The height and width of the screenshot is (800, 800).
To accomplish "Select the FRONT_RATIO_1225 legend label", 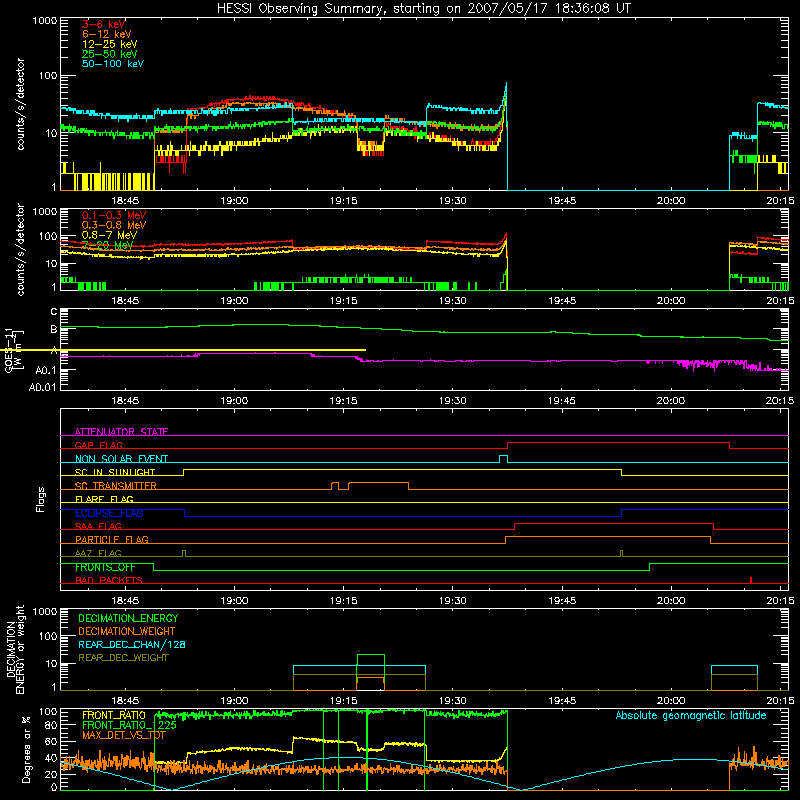I will 129,725.
